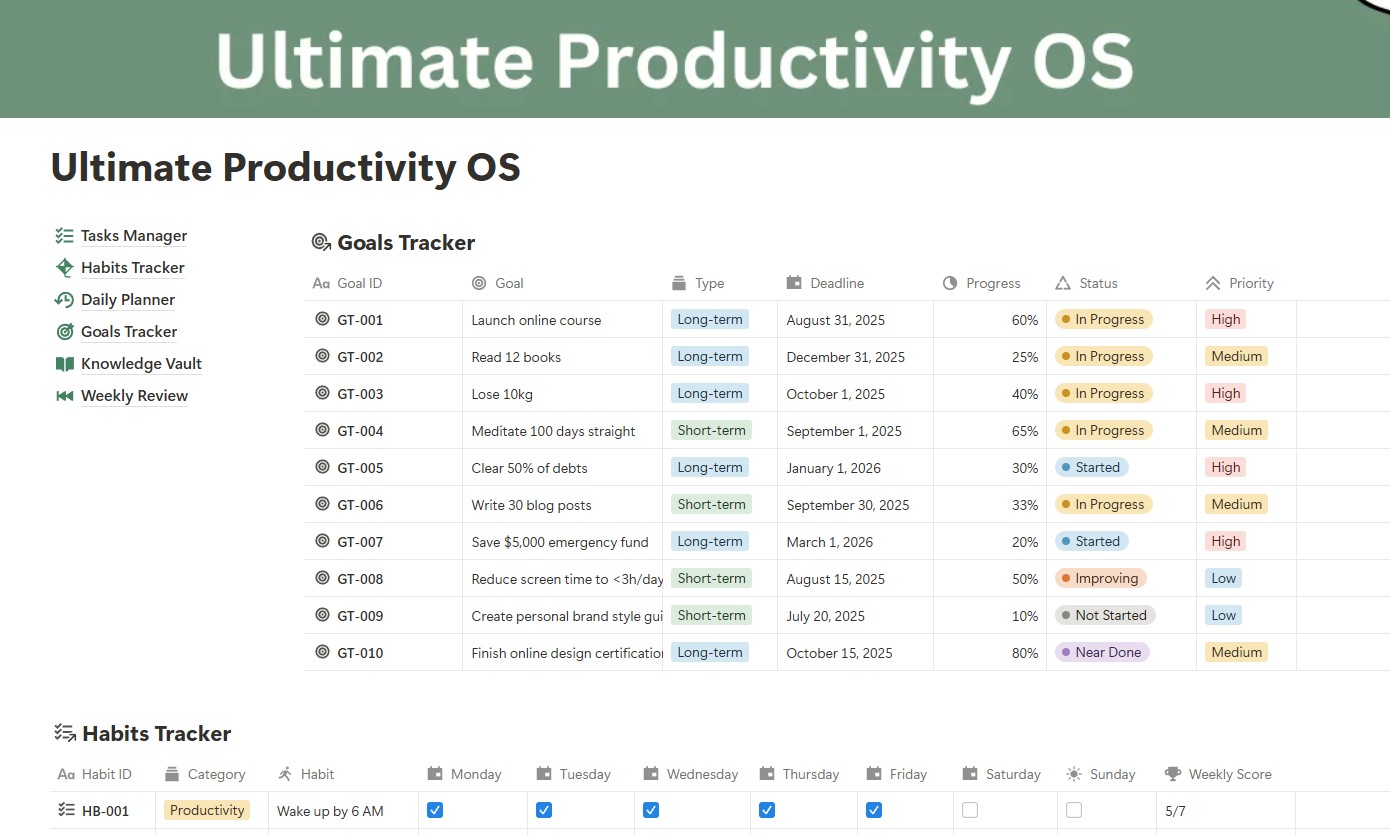Open the Status select for GT-005
This screenshot has height=835, width=1390.
1091,467
